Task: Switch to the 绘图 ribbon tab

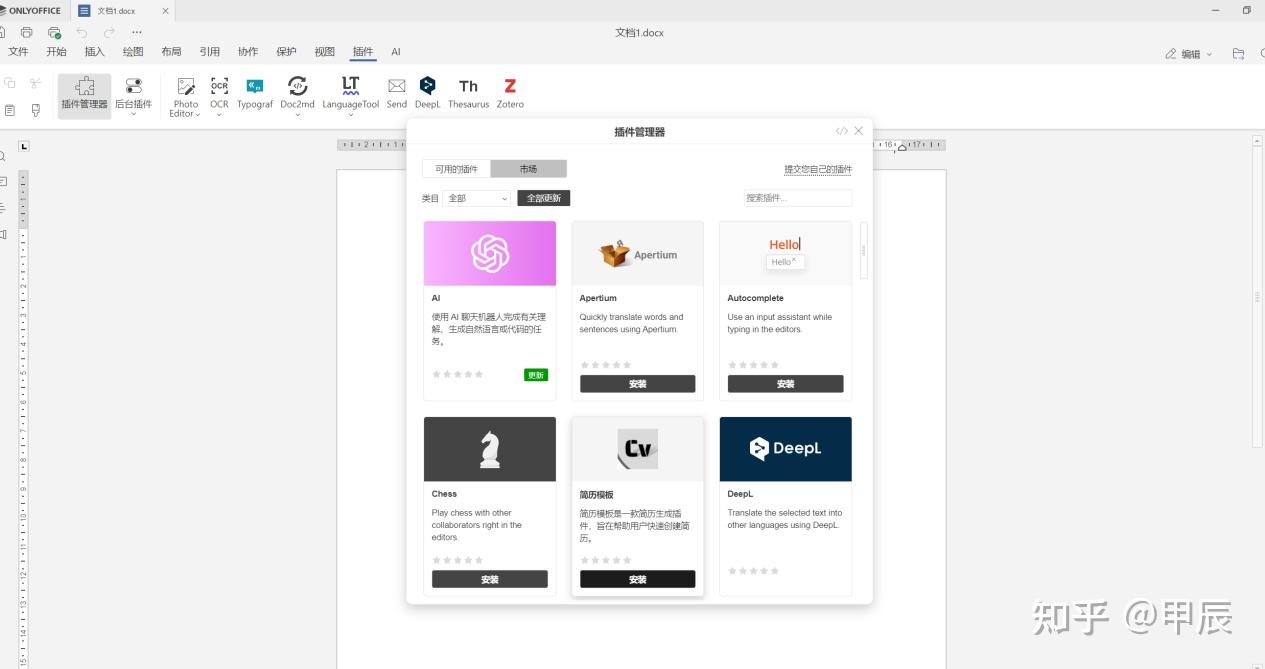Action: pyautogui.click(x=133, y=52)
